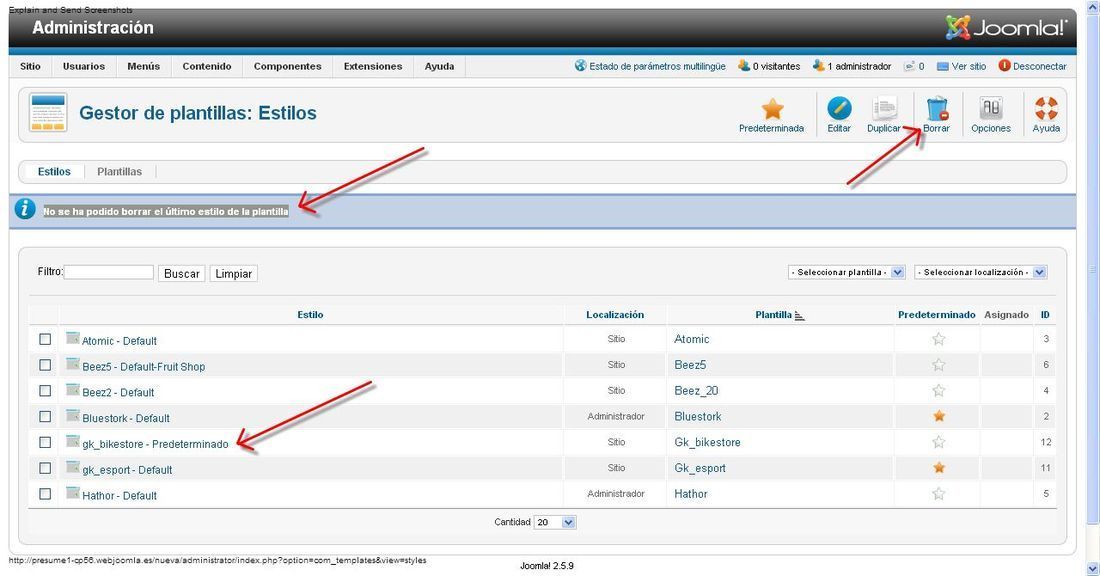This screenshot has height=576, width=1100.
Task: Open the Seleccionar localización dropdown
Action: 981,272
